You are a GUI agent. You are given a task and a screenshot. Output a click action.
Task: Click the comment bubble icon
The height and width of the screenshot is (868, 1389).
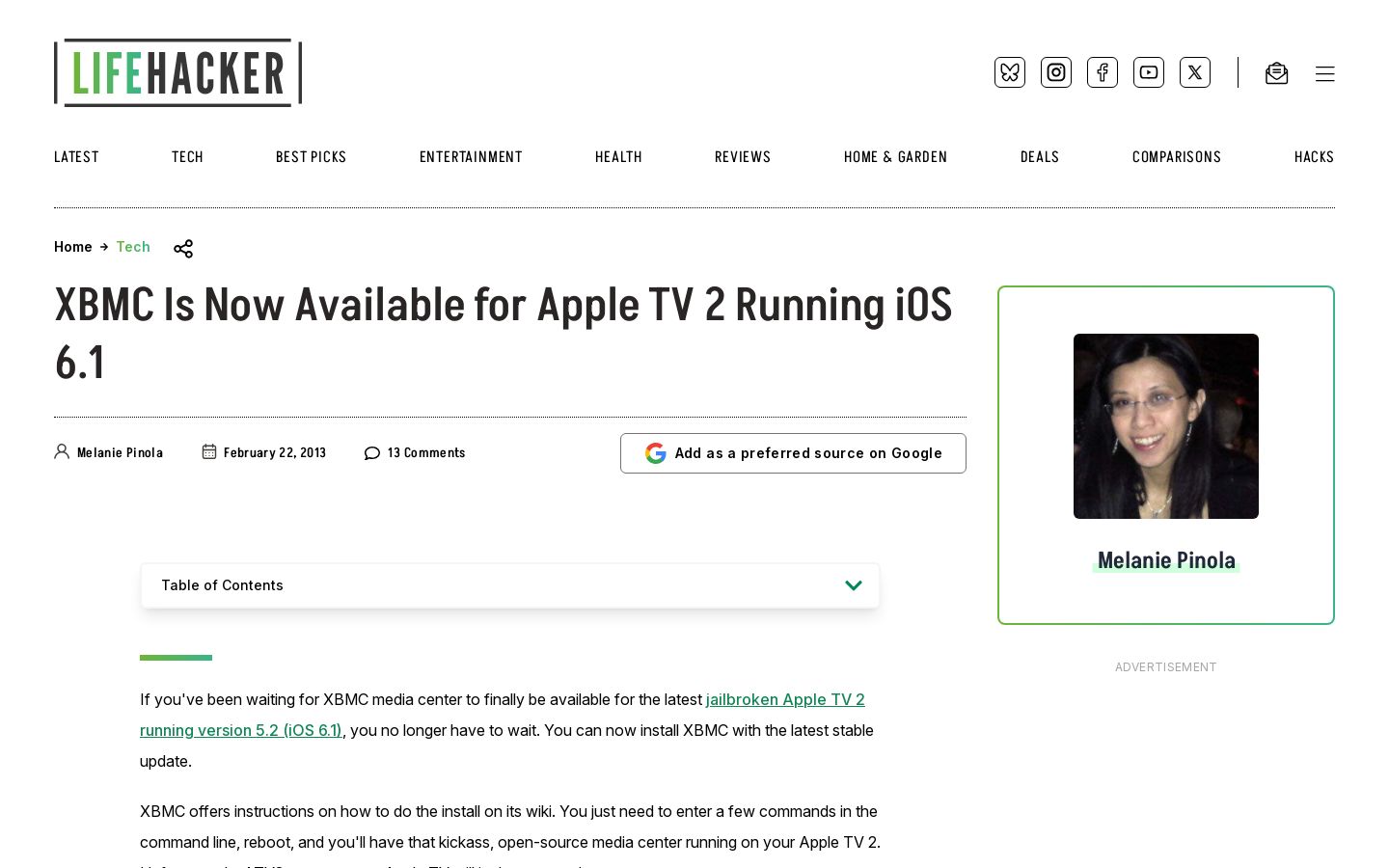tap(372, 452)
